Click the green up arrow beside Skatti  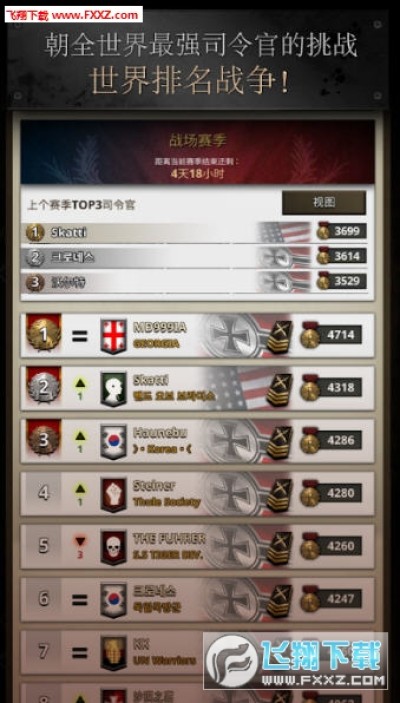tap(80, 388)
